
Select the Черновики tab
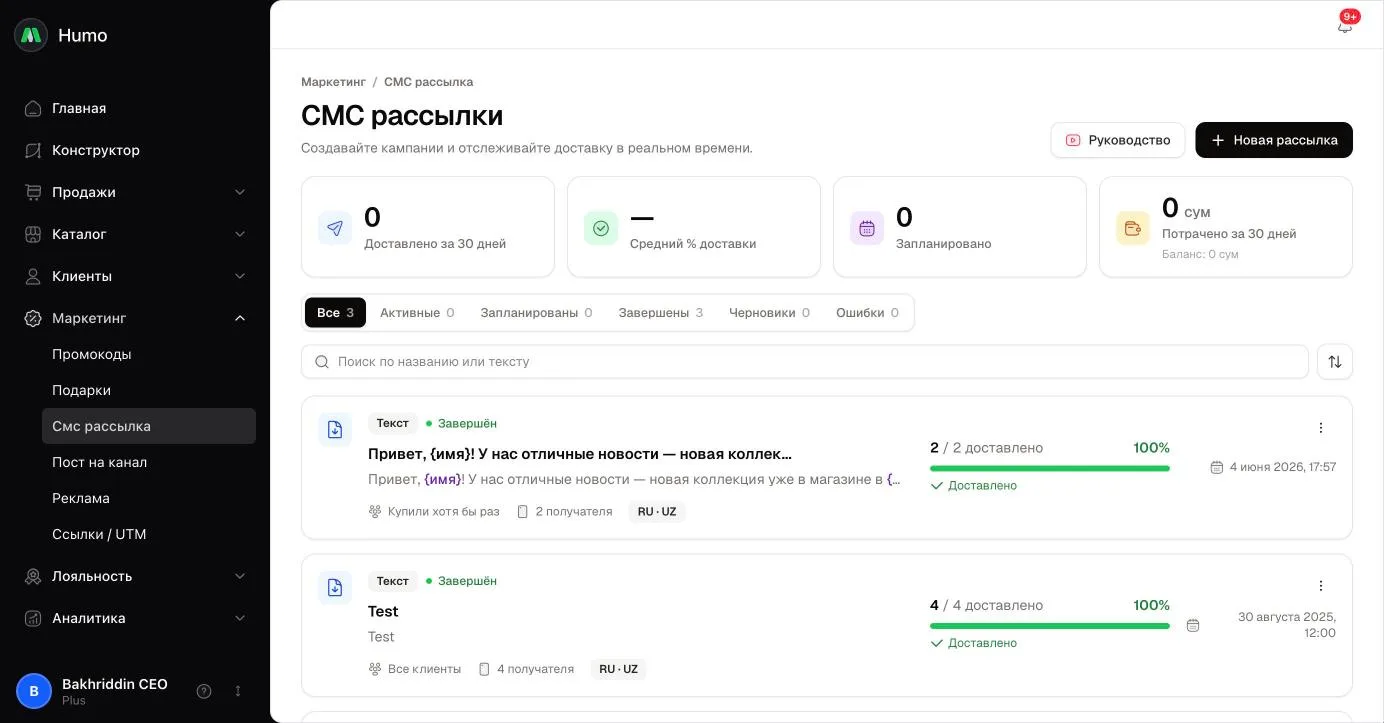[770, 313]
